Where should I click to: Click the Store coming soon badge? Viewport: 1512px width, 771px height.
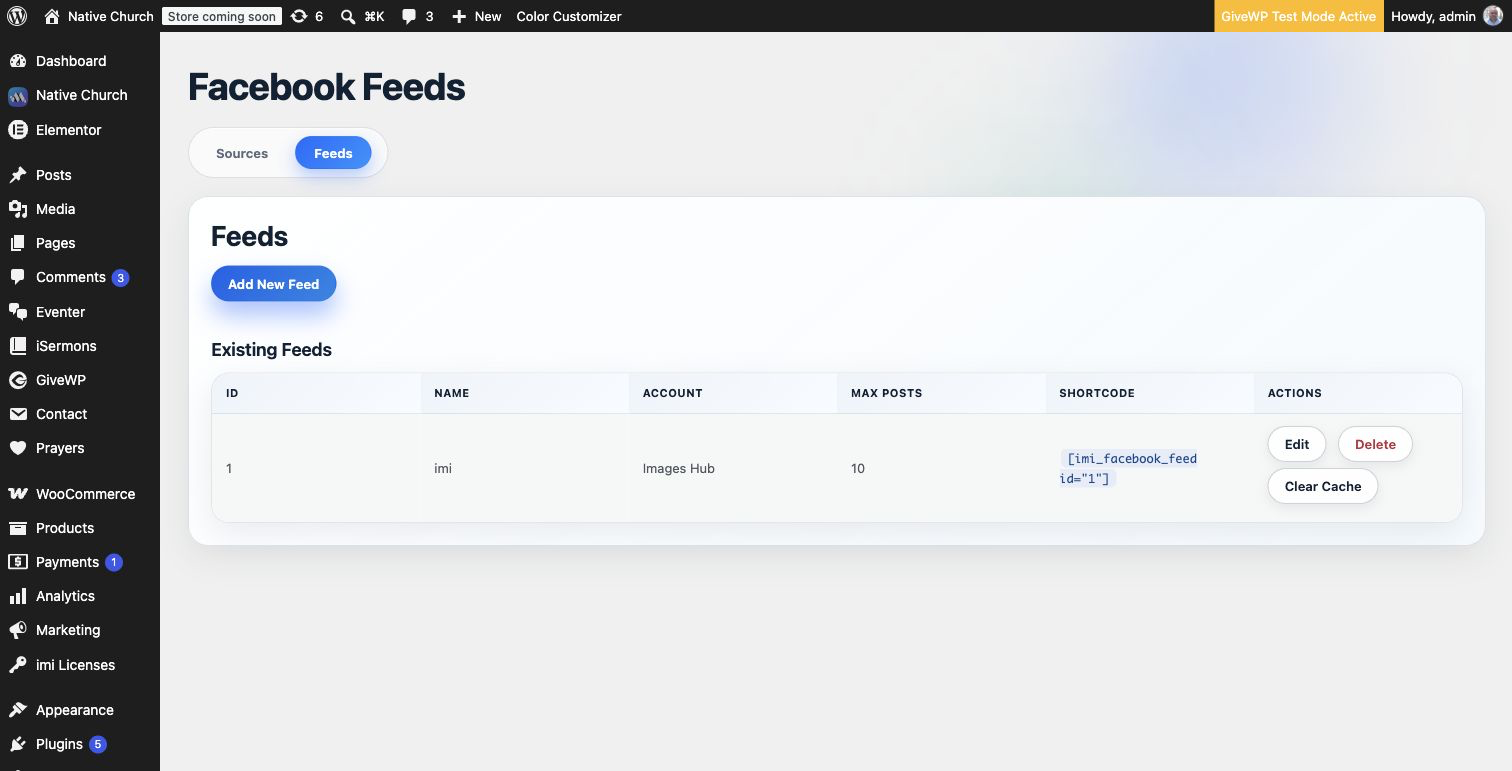point(222,16)
